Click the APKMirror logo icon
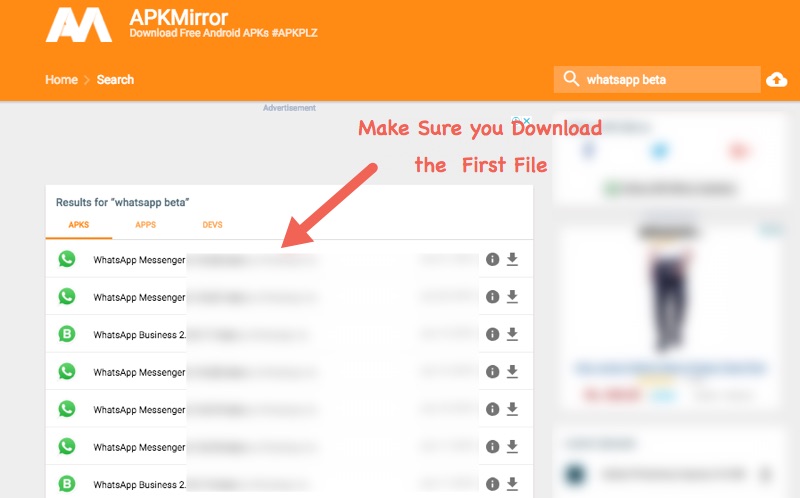The width and height of the screenshot is (800, 498). (79, 24)
